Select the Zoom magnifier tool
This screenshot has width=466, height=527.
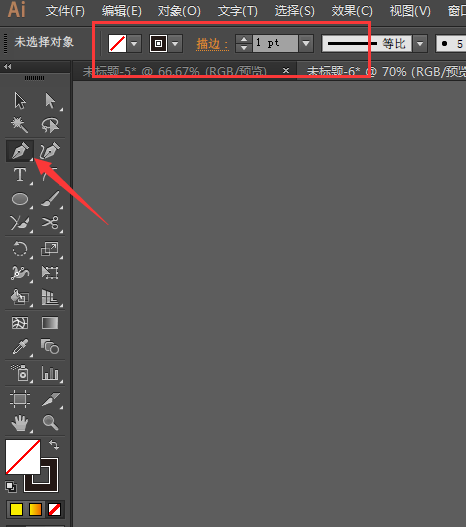[50, 423]
